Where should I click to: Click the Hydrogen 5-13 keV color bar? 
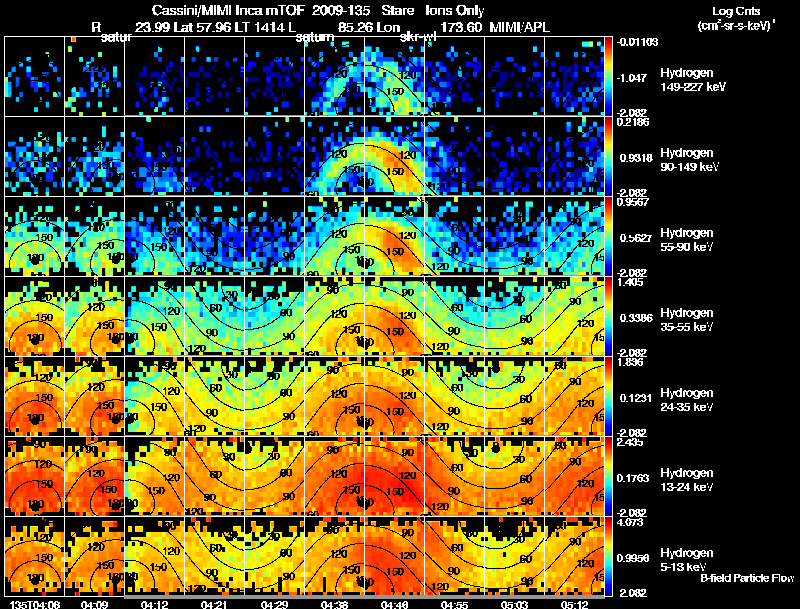(608, 557)
